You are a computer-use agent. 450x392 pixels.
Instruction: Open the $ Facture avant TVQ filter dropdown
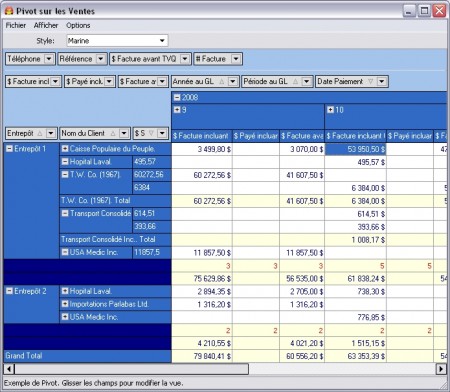point(185,59)
